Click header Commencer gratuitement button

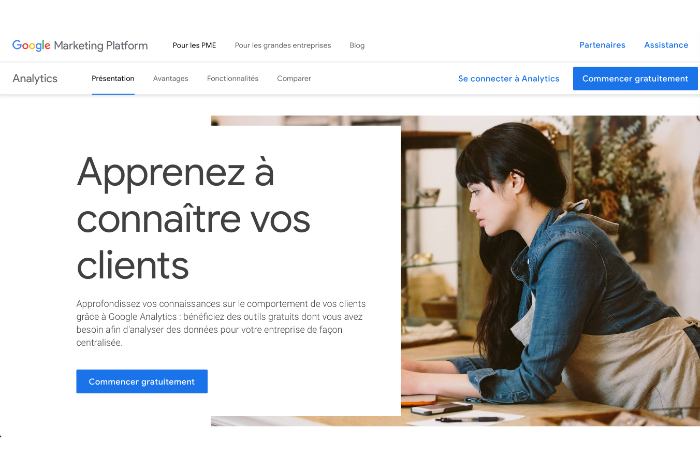[x=635, y=79]
